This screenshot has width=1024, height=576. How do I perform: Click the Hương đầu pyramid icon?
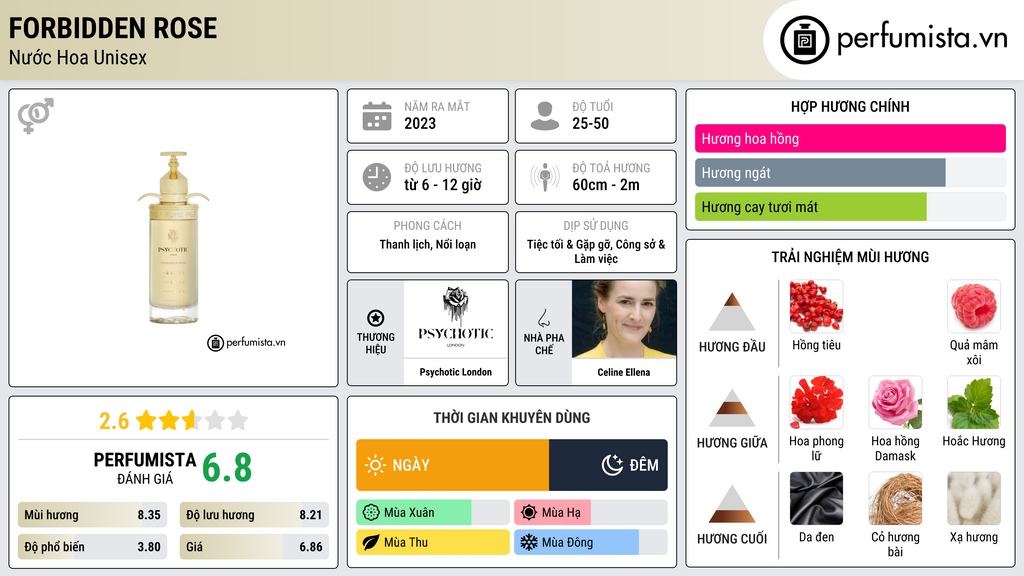(x=732, y=312)
